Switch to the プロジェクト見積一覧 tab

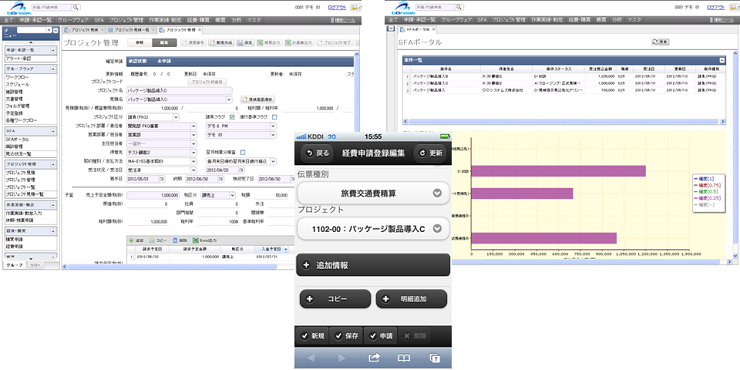click(131, 30)
